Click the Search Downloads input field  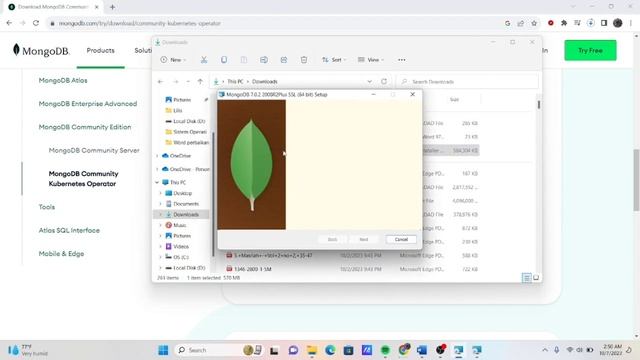pos(467,82)
